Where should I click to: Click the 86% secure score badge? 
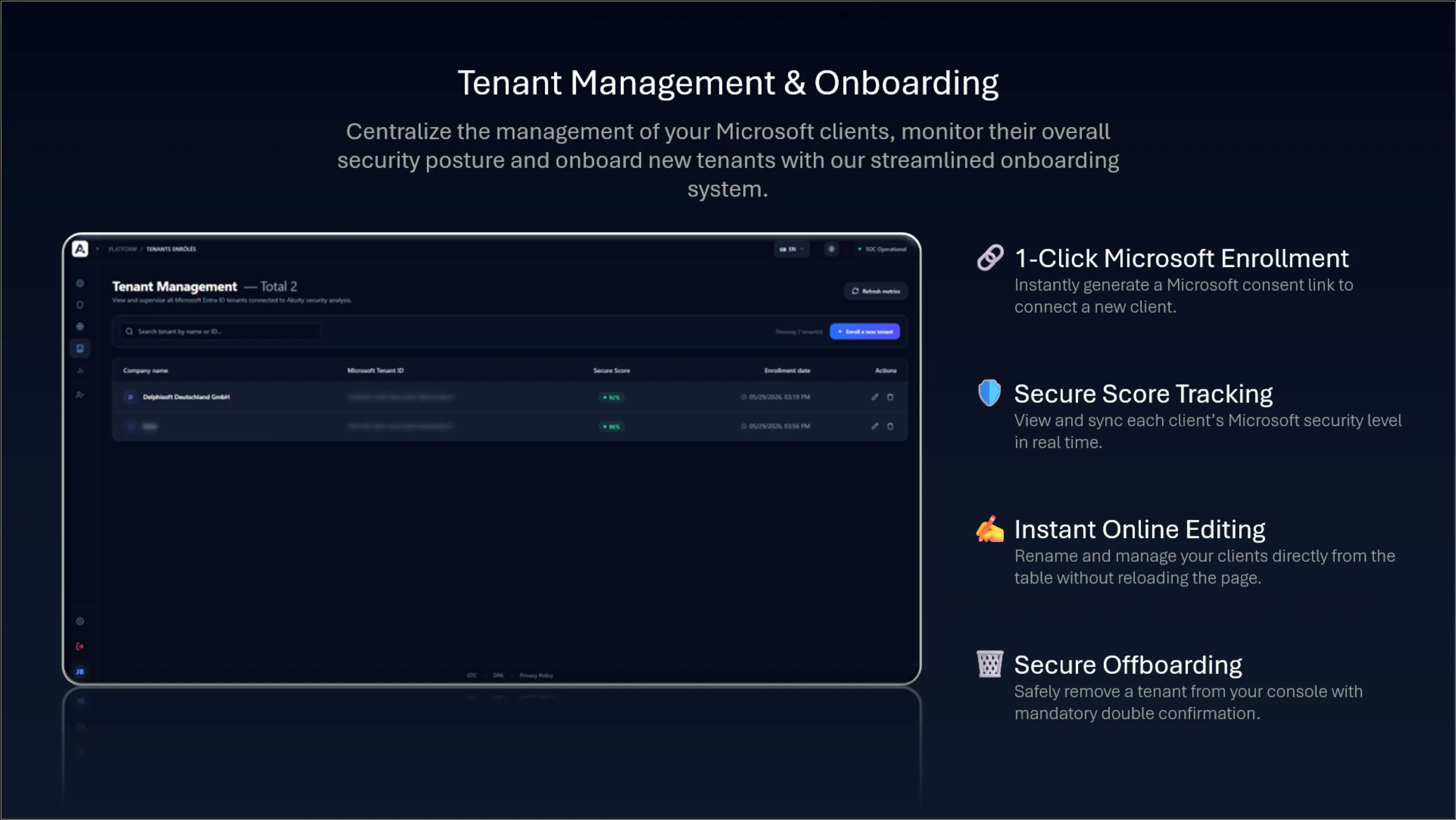(x=612, y=427)
